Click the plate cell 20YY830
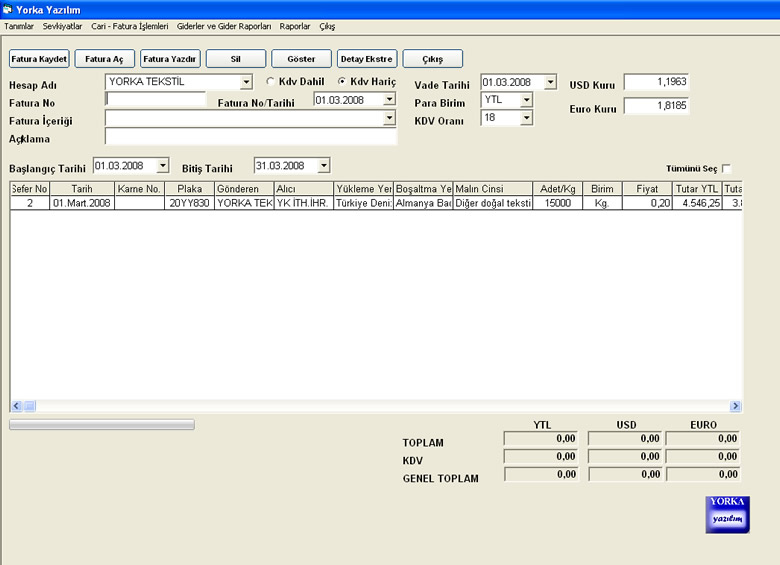Screen dimensions: 780x565 (190, 203)
